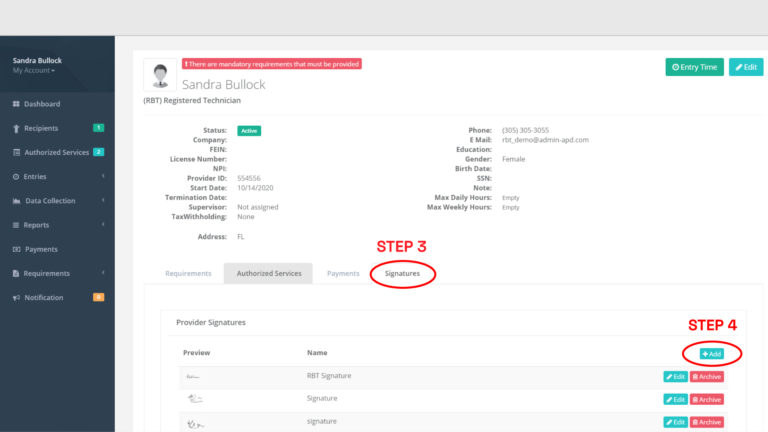Click the Dashboard grid icon in sidebar
The height and width of the screenshot is (432, 768).
[16, 104]
